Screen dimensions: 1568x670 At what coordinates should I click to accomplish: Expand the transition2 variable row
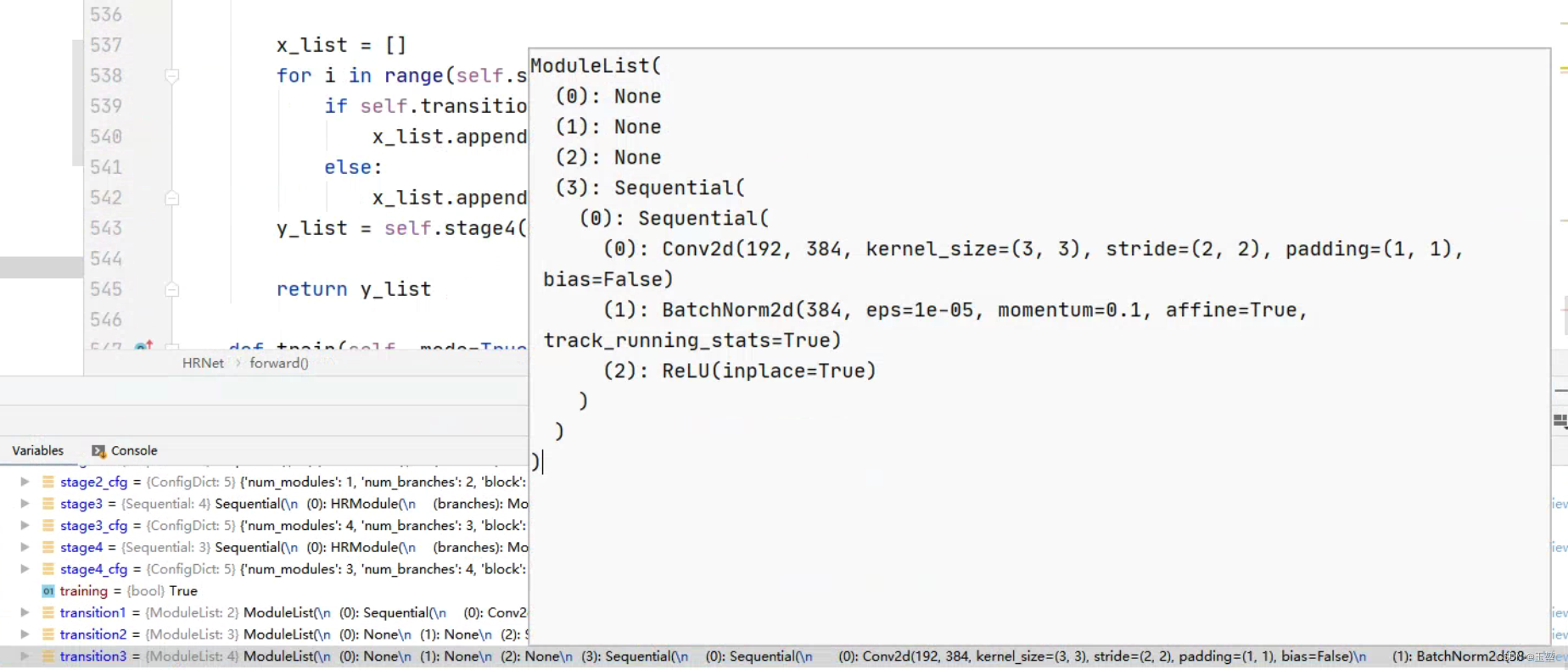click(25, 634)
